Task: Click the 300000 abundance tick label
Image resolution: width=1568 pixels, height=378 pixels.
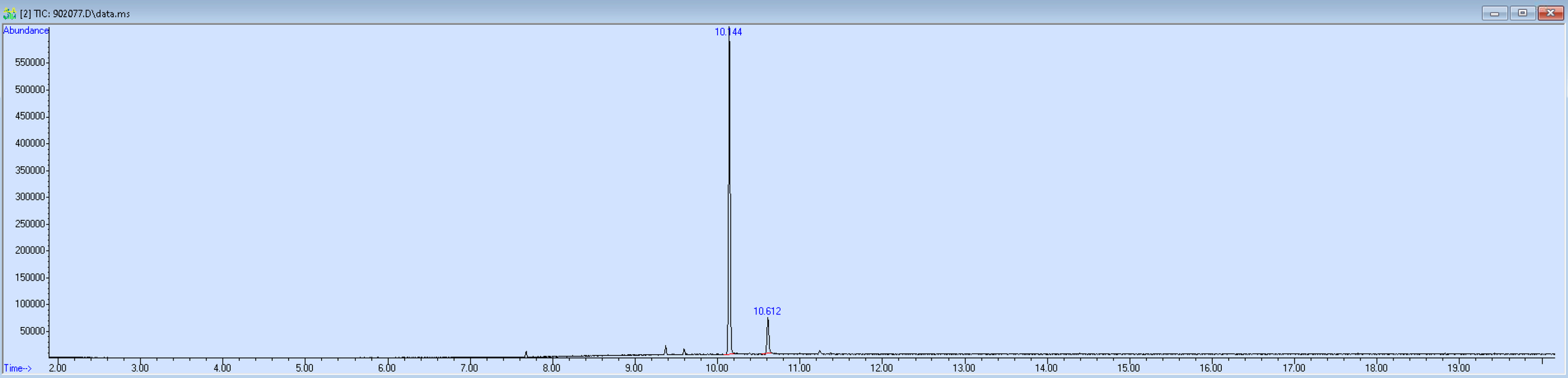Action: [x=29, y=197]
